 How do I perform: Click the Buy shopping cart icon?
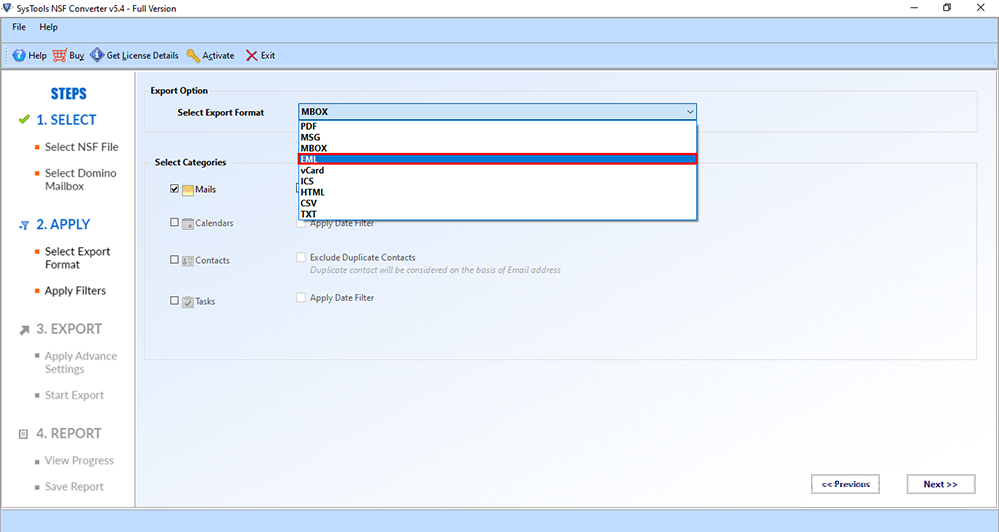coord(59,55)
